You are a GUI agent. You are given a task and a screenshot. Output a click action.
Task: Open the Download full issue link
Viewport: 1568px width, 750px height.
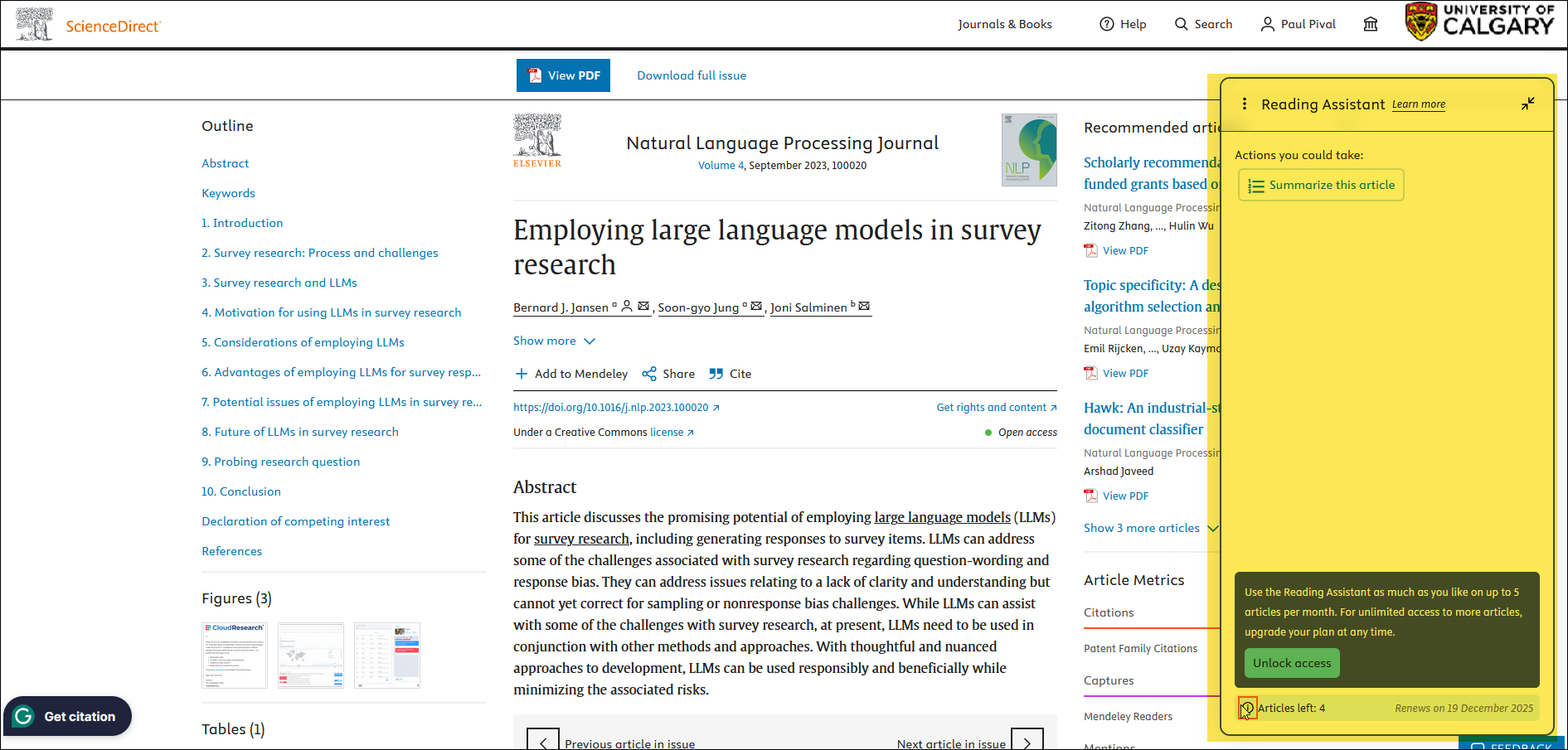pos(691,75)
